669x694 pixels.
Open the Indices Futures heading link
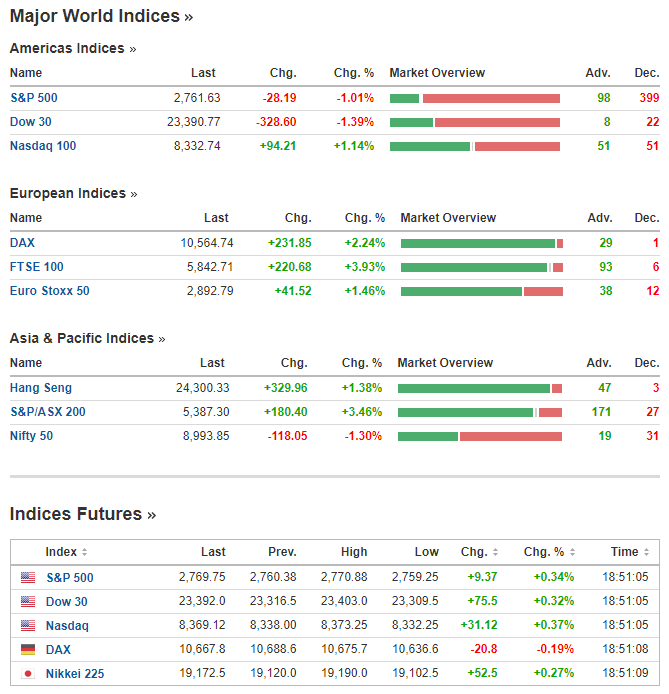[83, 514]
